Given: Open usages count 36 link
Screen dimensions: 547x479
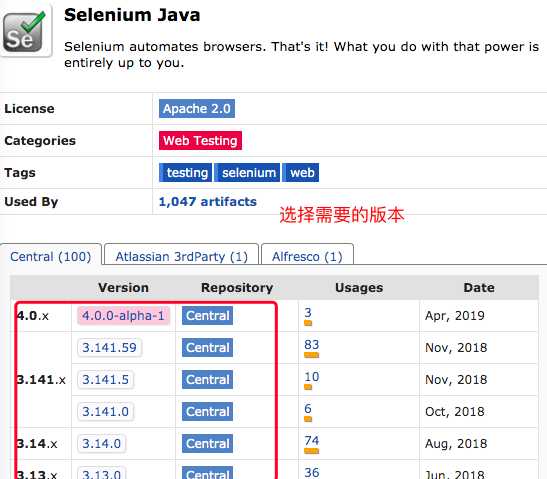Looking at the screenshot, I should (x=312, y=473).
